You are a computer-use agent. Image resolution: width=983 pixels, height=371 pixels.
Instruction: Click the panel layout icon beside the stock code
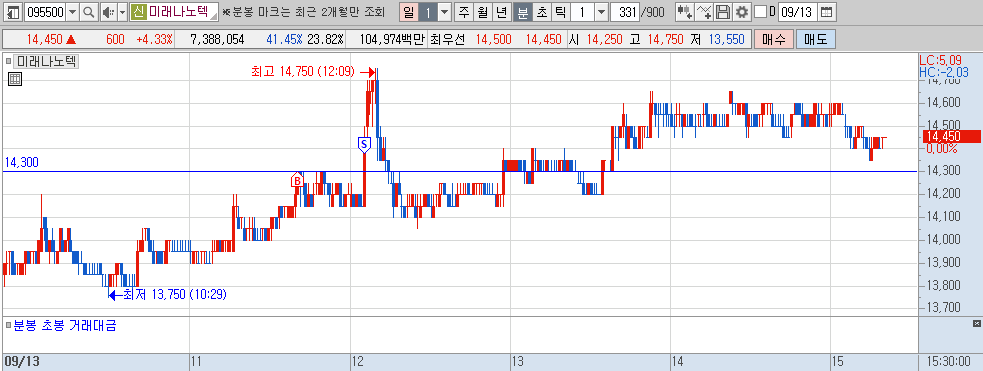13,11
